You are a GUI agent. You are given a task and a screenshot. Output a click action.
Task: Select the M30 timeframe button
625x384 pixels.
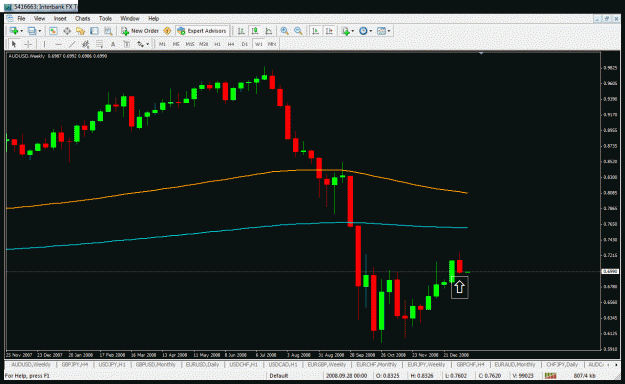coord(204,44)
